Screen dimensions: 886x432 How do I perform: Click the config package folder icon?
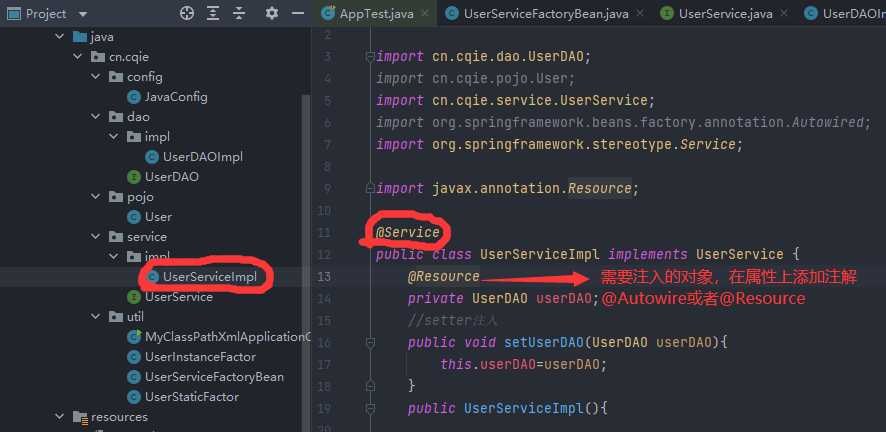[x=116, y=77]
